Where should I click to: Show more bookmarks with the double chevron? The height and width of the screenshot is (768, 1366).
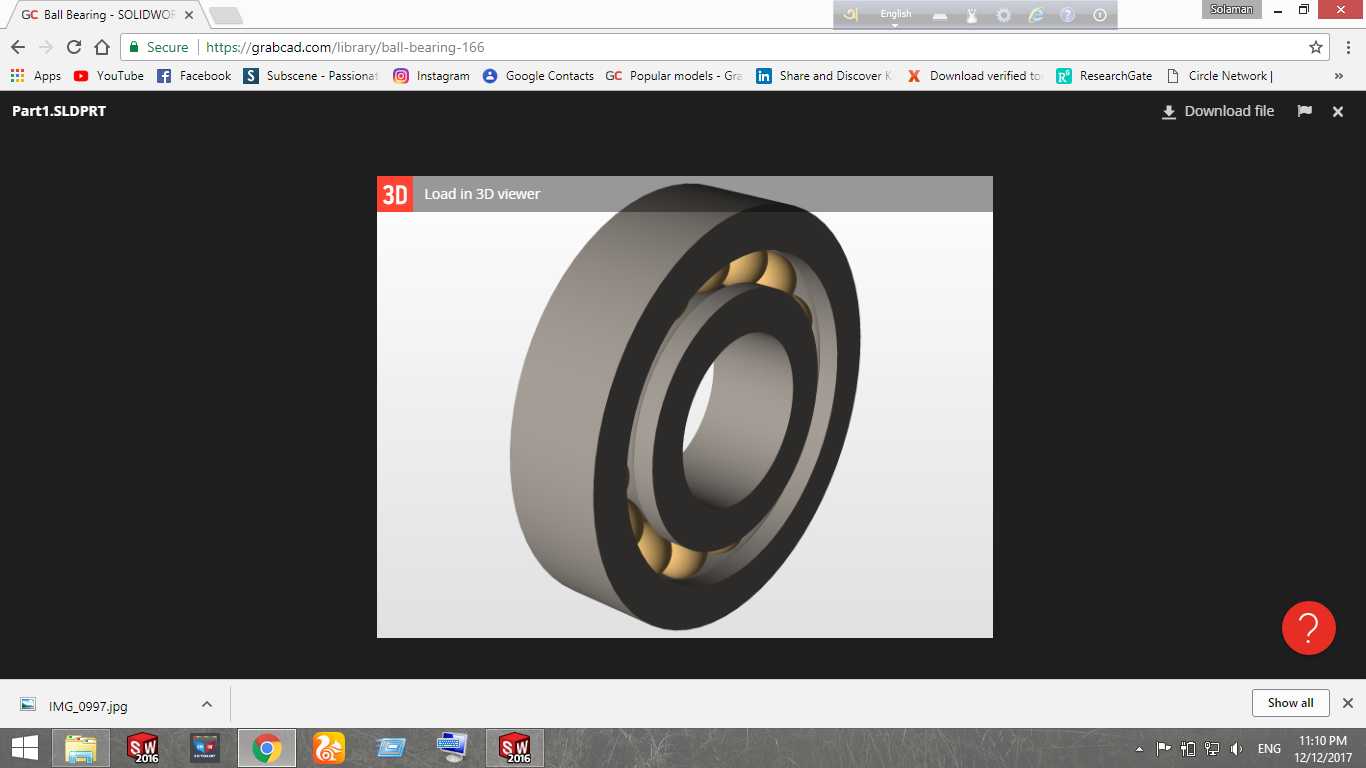click(x=1339, y=76)
